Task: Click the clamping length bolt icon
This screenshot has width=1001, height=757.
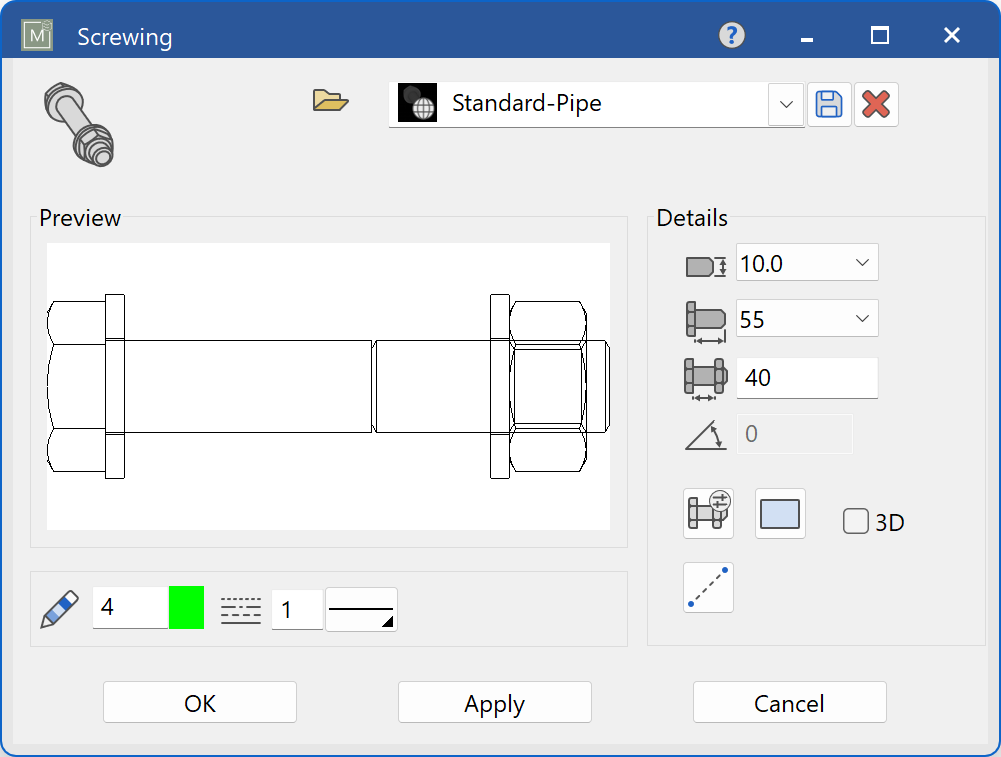Action: coord(707,378)
